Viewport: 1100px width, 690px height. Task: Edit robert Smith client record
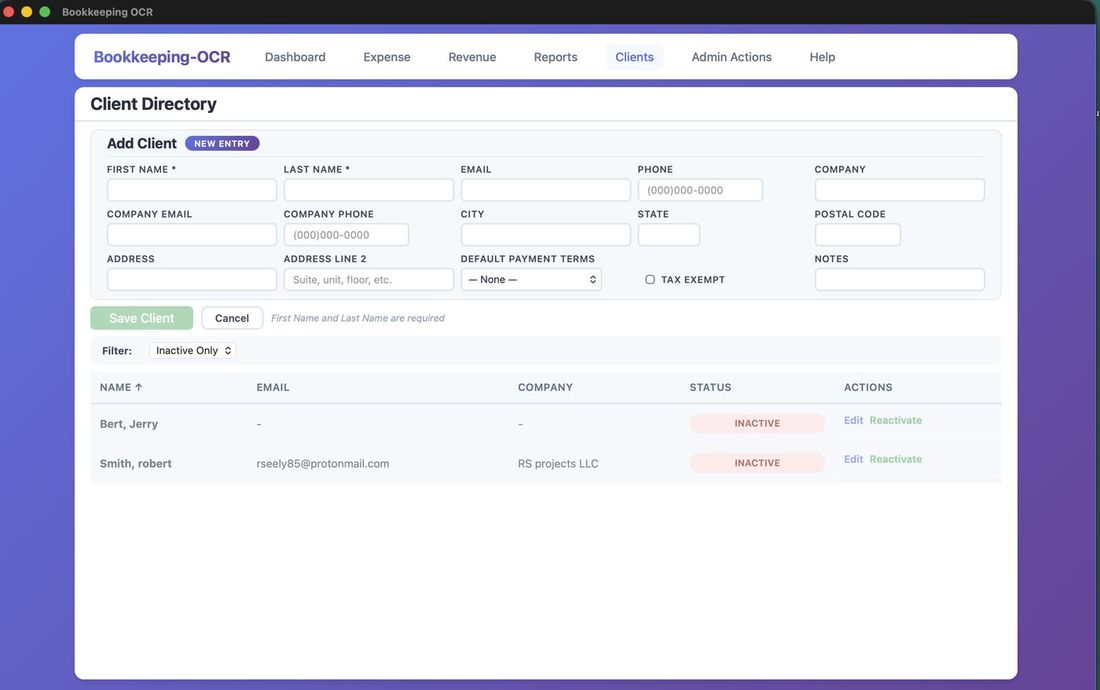coord(853,460)
